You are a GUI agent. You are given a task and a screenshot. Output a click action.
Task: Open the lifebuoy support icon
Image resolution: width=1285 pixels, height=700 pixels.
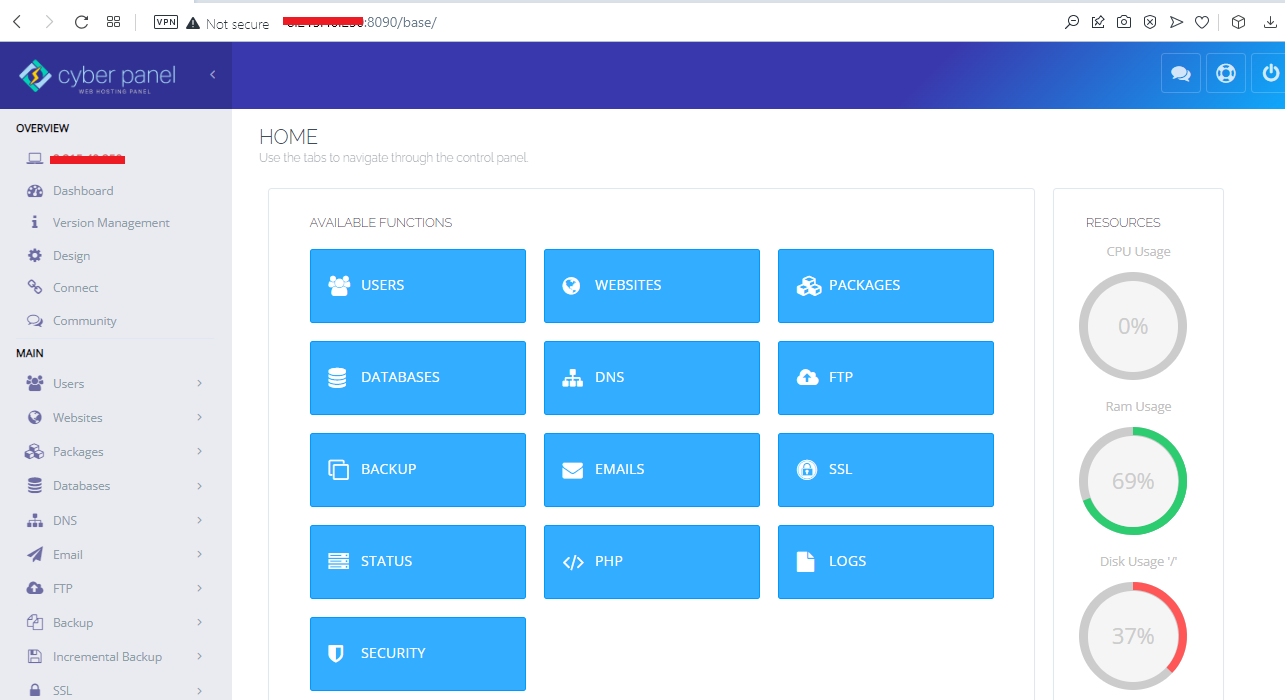[x=1225, y=74]
